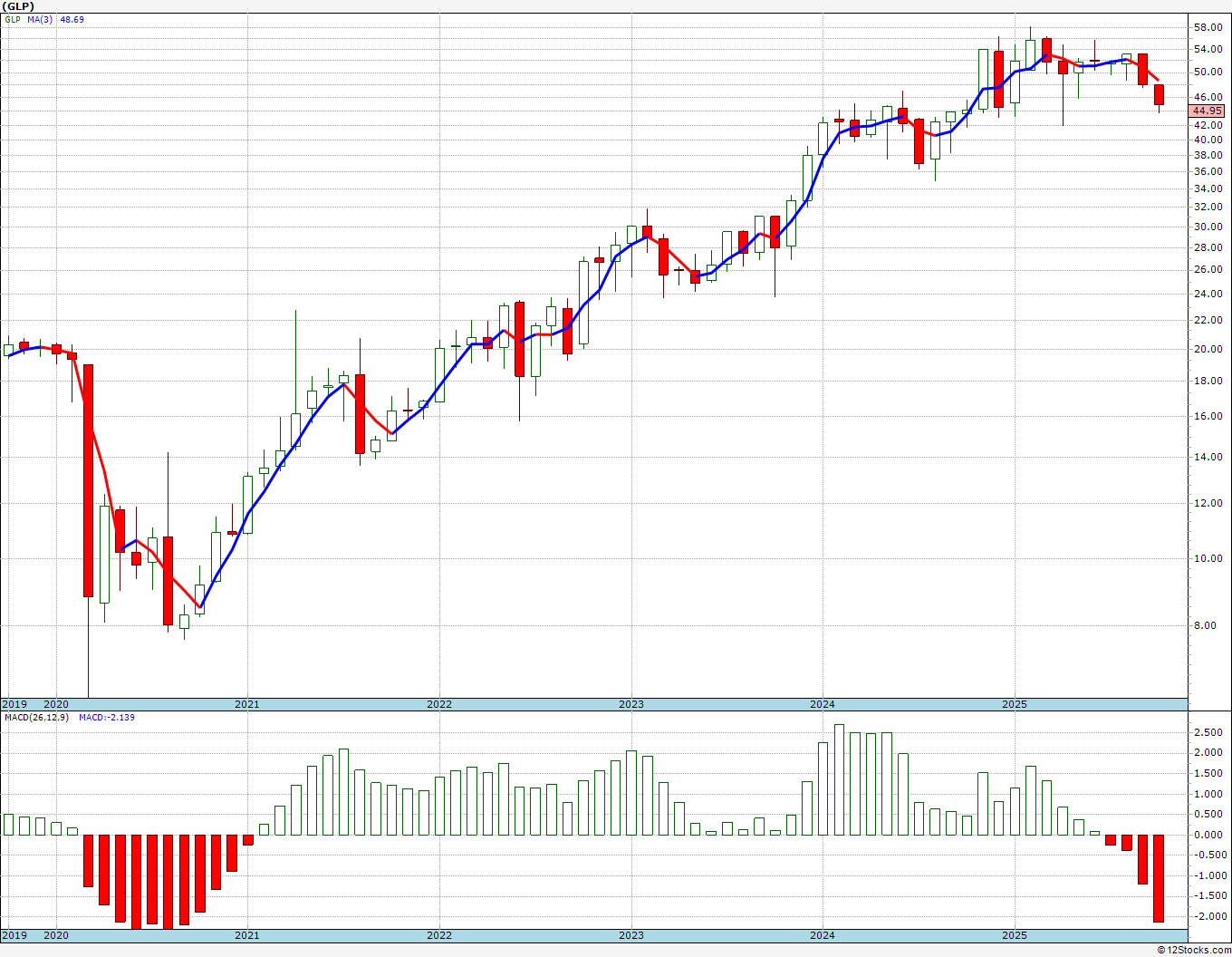Select the 28.00 price axis label
The image size is (1232, 957).
tap(1208, 247)
